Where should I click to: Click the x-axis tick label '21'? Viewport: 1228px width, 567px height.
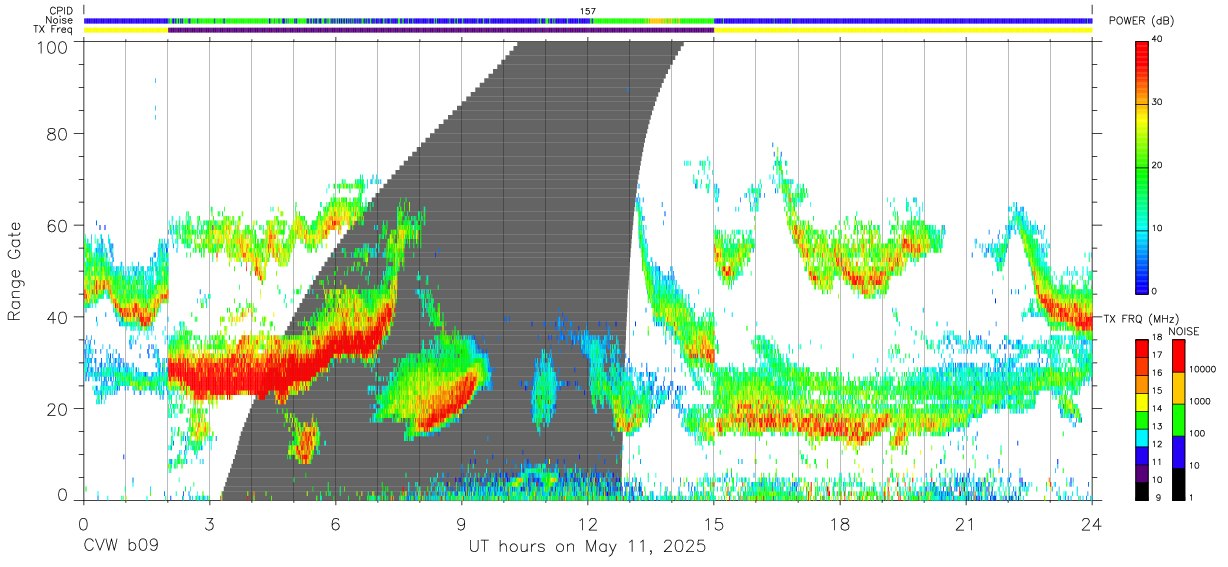[966, 524]
